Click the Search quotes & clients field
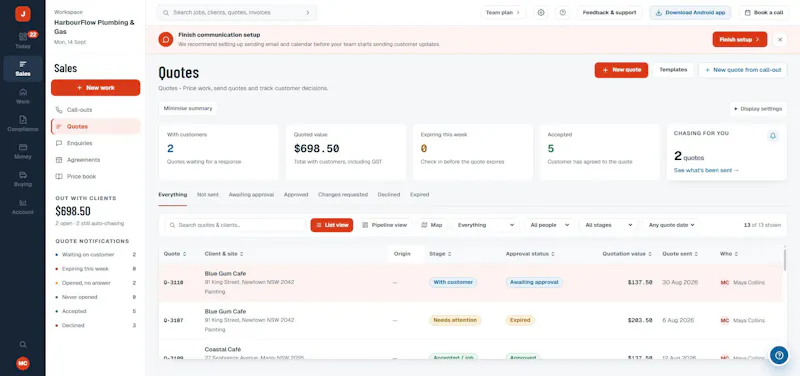The width and height of the screenshot is (800, 376). point(235,225)
